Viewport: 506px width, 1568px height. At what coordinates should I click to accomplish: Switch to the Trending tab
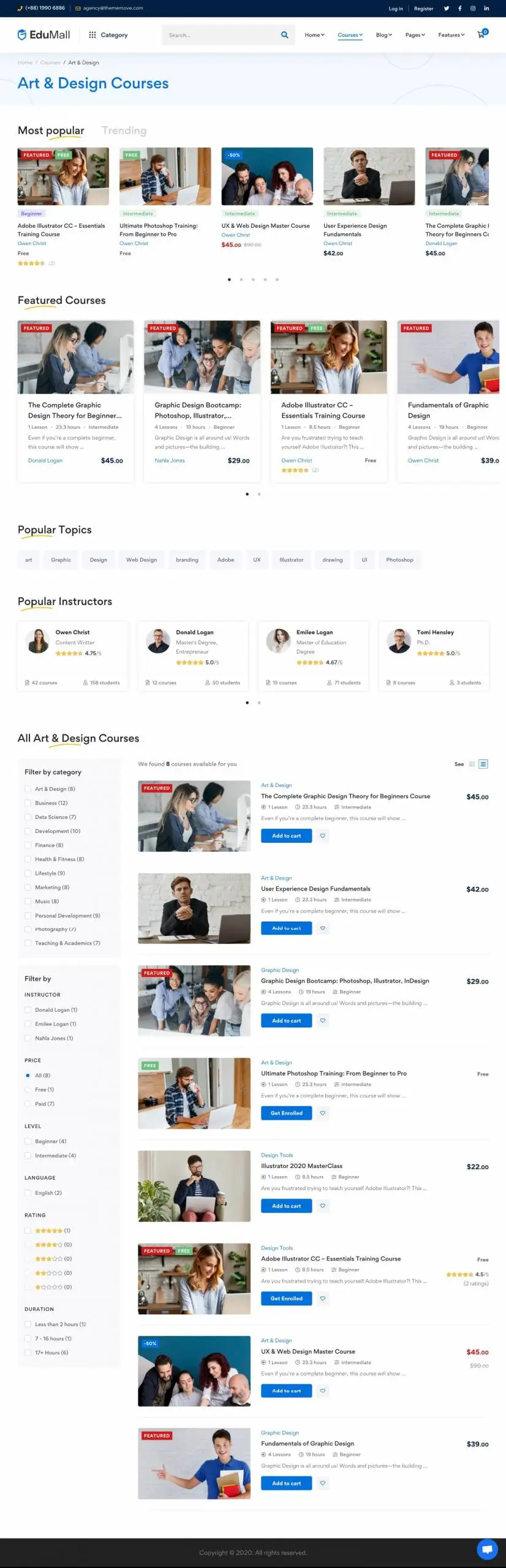coord(124,130)
